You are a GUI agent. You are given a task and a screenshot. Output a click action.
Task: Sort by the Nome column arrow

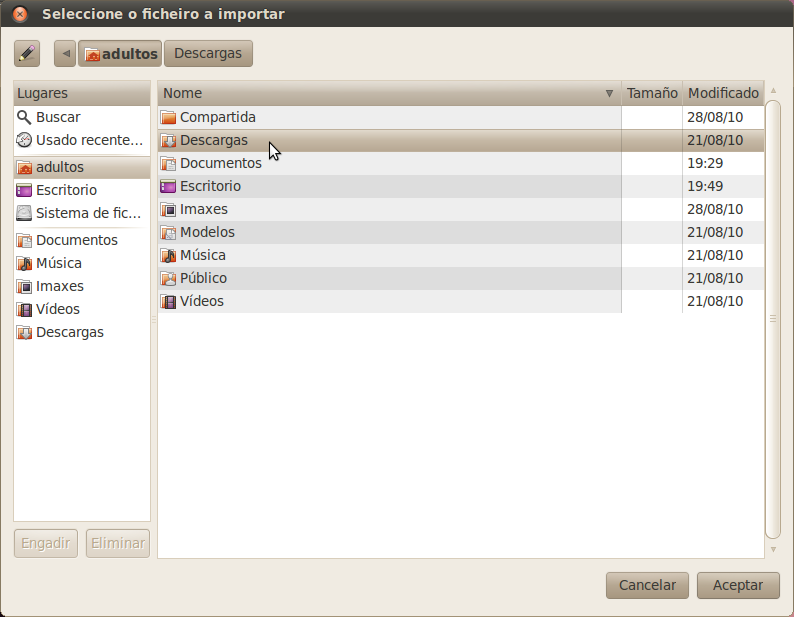point(609,93)
